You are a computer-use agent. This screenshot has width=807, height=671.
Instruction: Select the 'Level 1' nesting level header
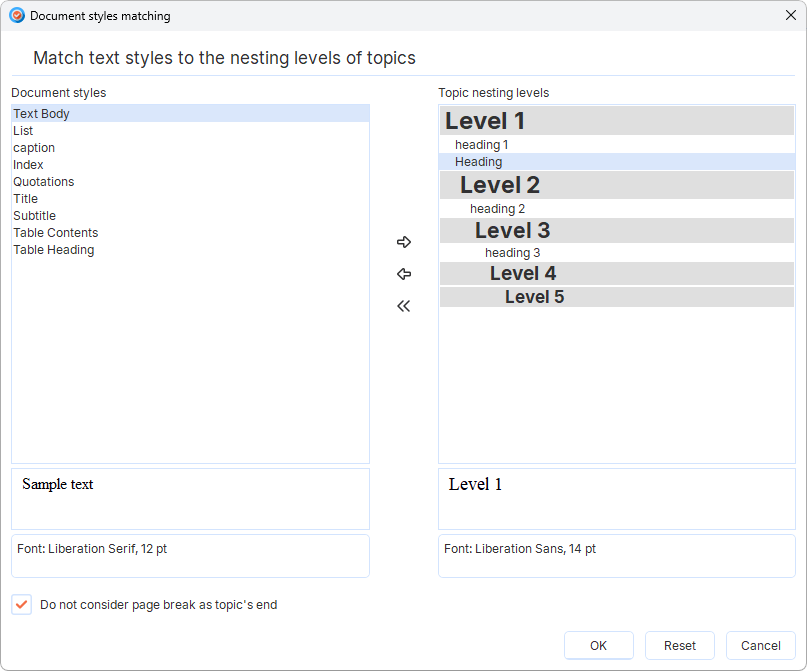[x=485, y=121]
